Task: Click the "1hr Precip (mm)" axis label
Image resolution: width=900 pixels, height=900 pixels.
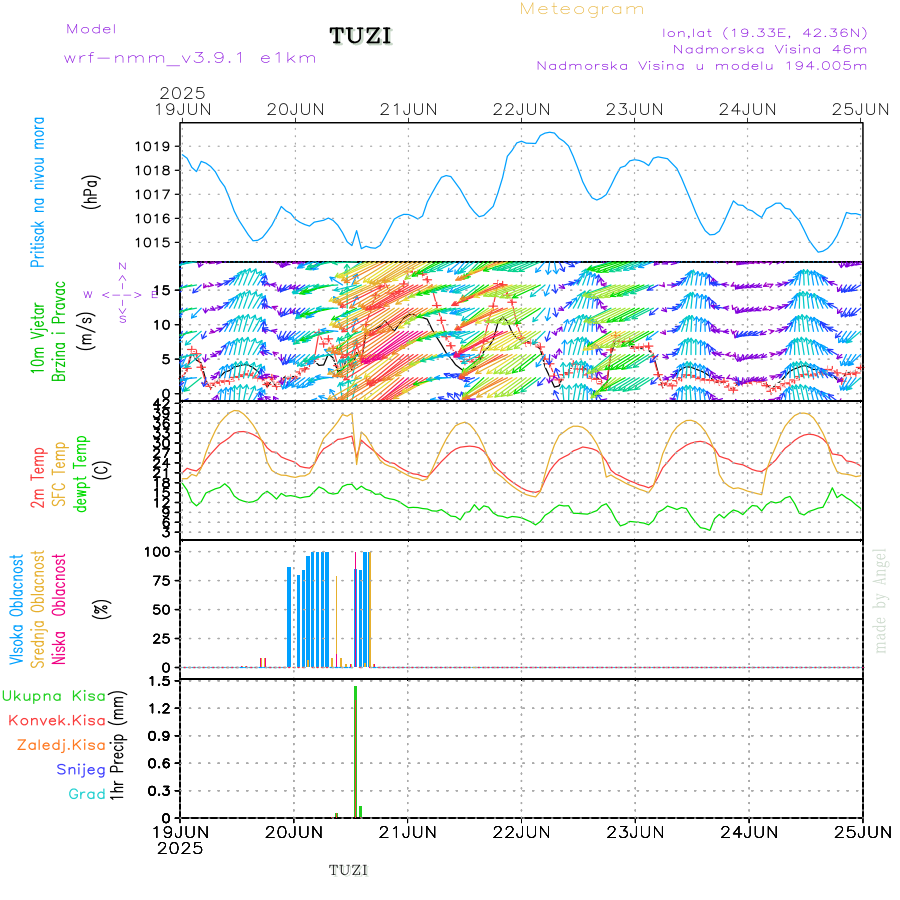Action: point(117,746)
